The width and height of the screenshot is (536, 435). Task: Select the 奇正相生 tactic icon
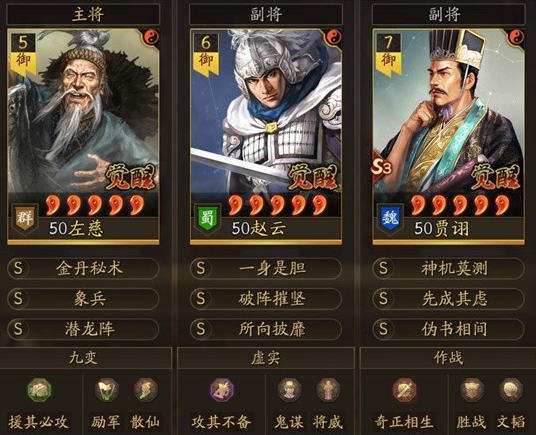point(404,390)
